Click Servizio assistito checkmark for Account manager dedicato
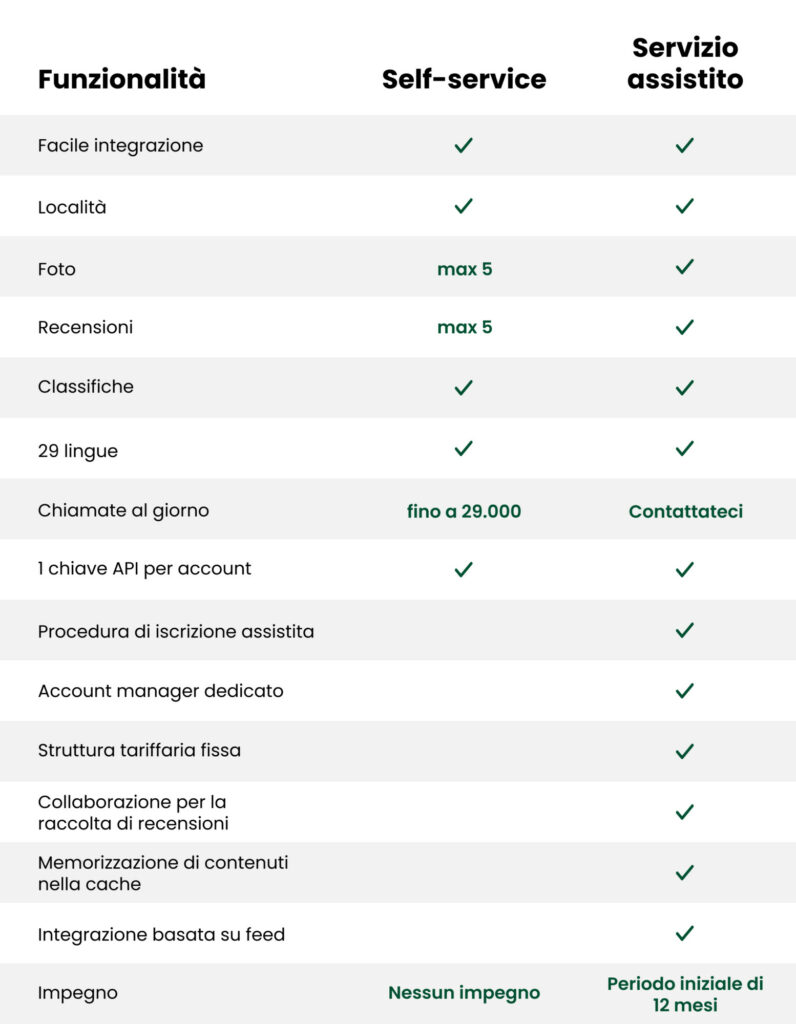 (684, 690)
